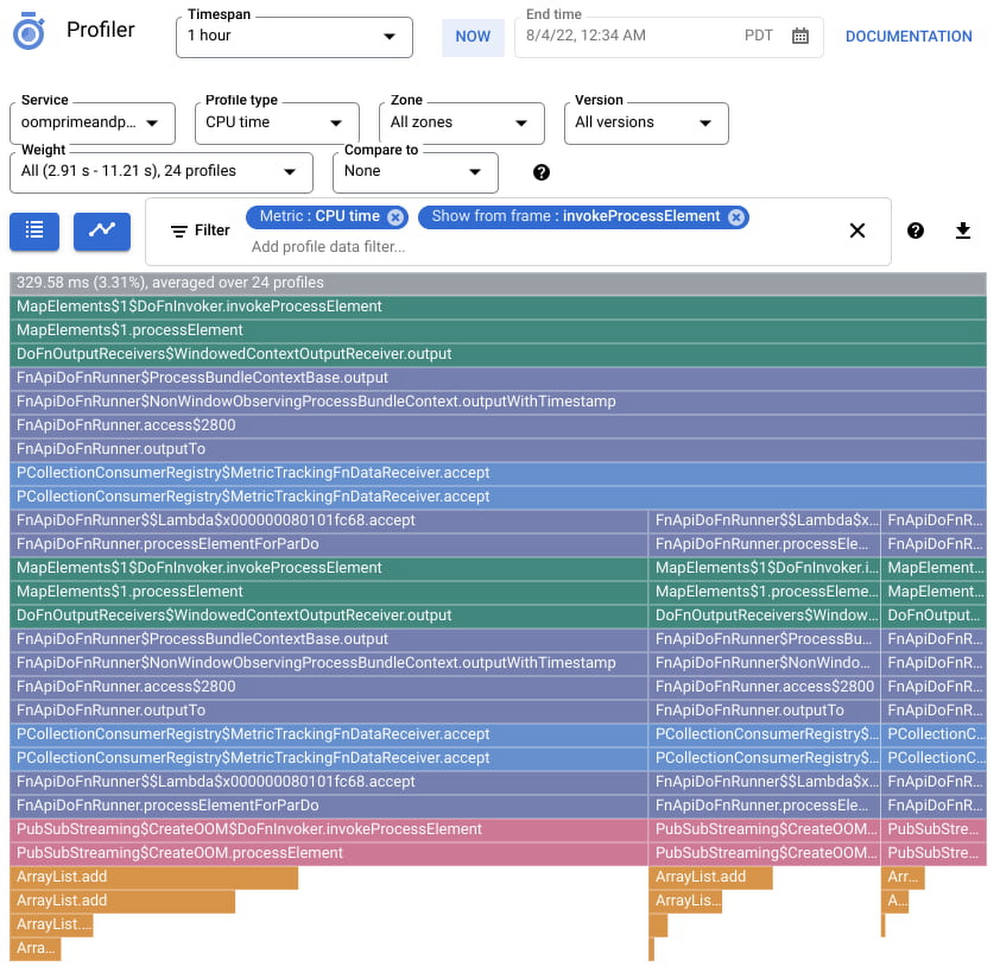Click the NOW button
Image resolution: width=1000 pixels, height=966 pixels.
(473, 37)
